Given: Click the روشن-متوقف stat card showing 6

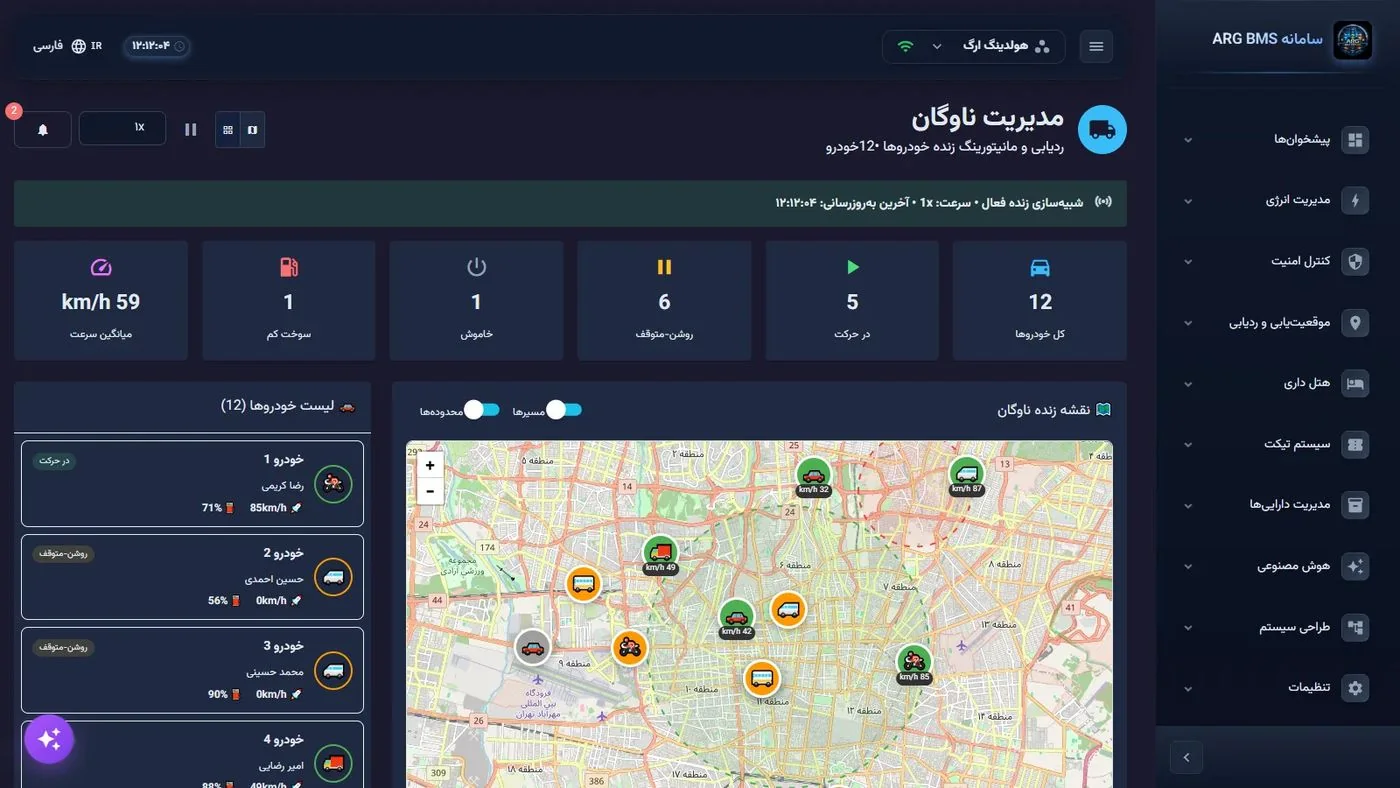Looking at the screenshot, I should (664, 300).
